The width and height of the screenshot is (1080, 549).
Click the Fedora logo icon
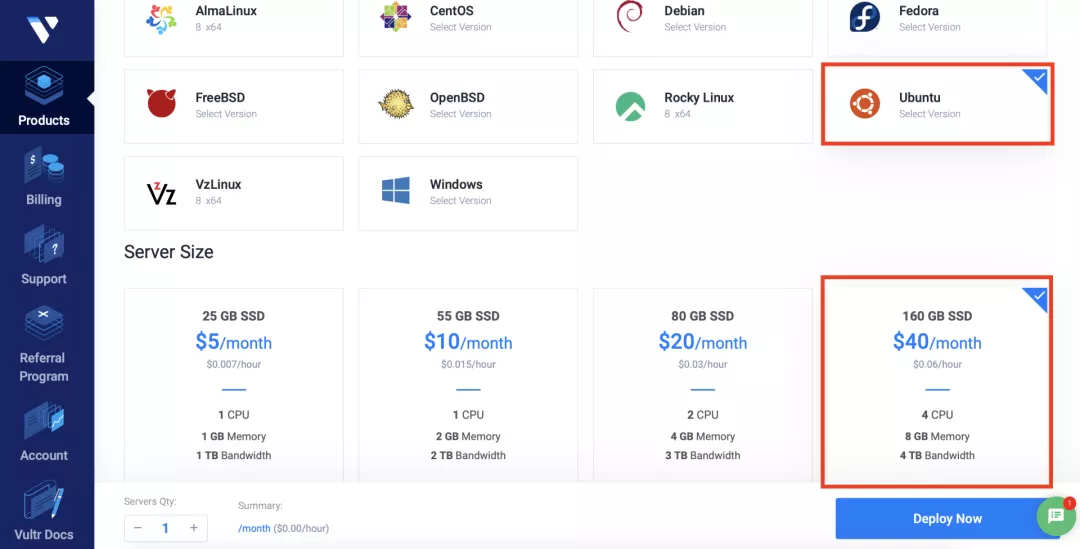point(864,17)
